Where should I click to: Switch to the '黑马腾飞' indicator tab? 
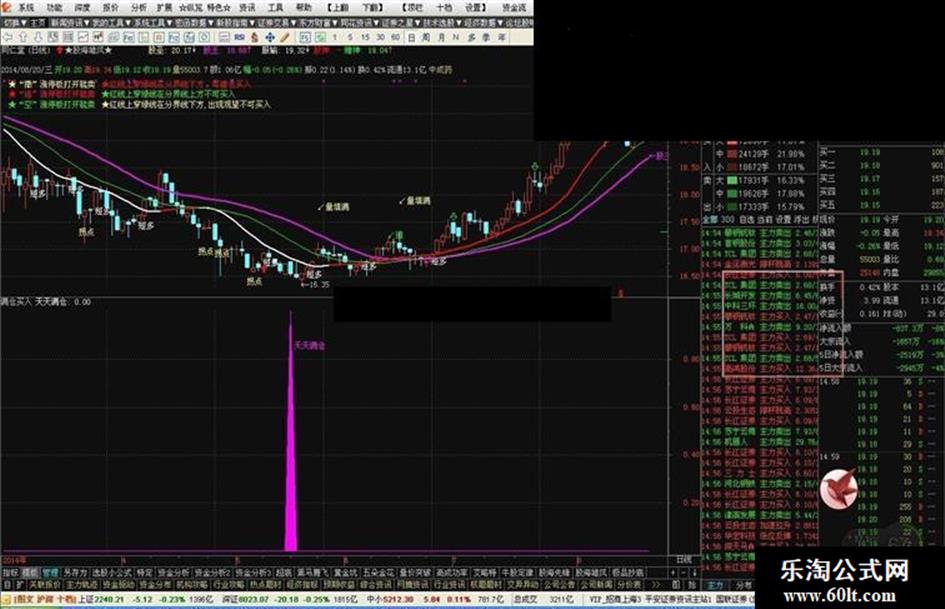[312, 572]
